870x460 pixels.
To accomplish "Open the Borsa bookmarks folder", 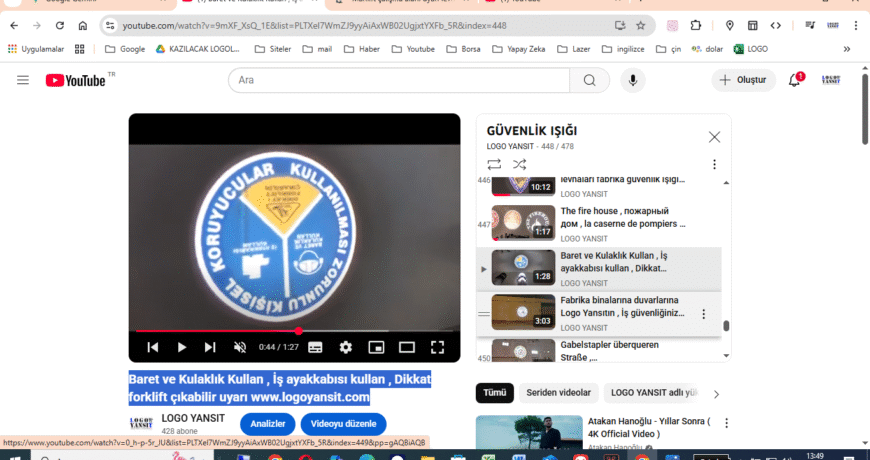I will (463, 49).
